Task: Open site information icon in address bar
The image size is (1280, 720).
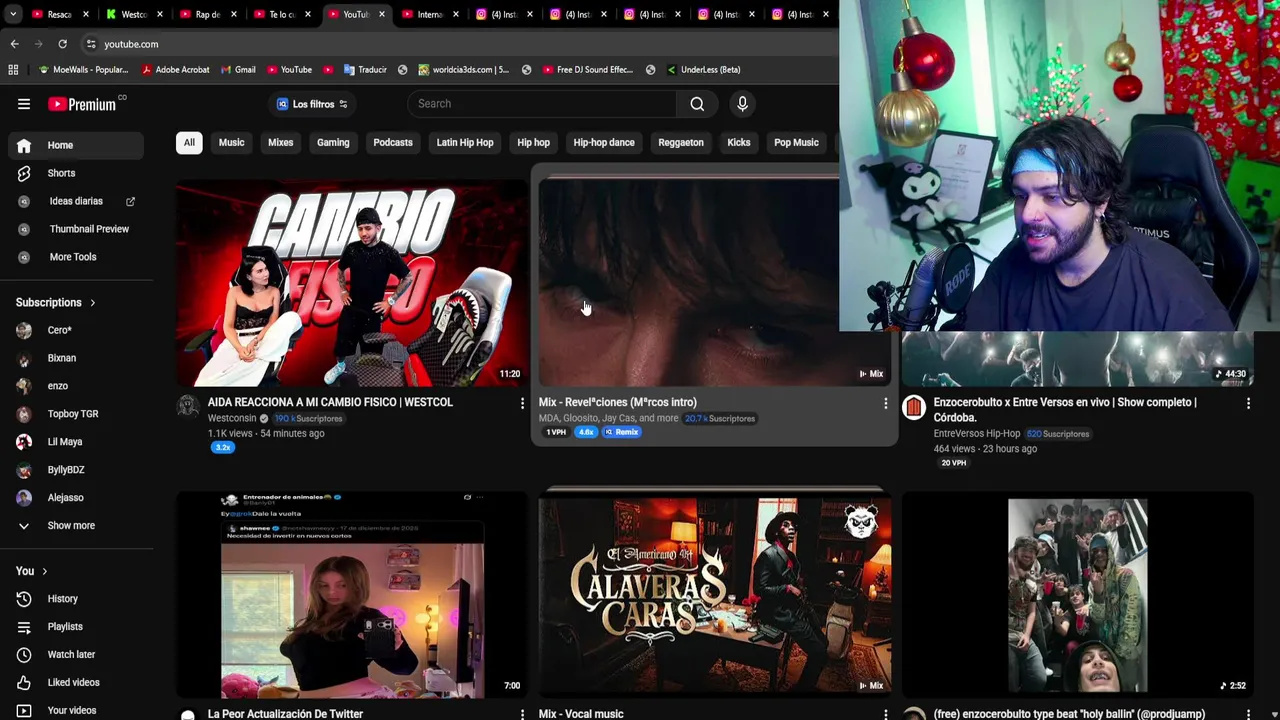Action: [x=91, y=44]
